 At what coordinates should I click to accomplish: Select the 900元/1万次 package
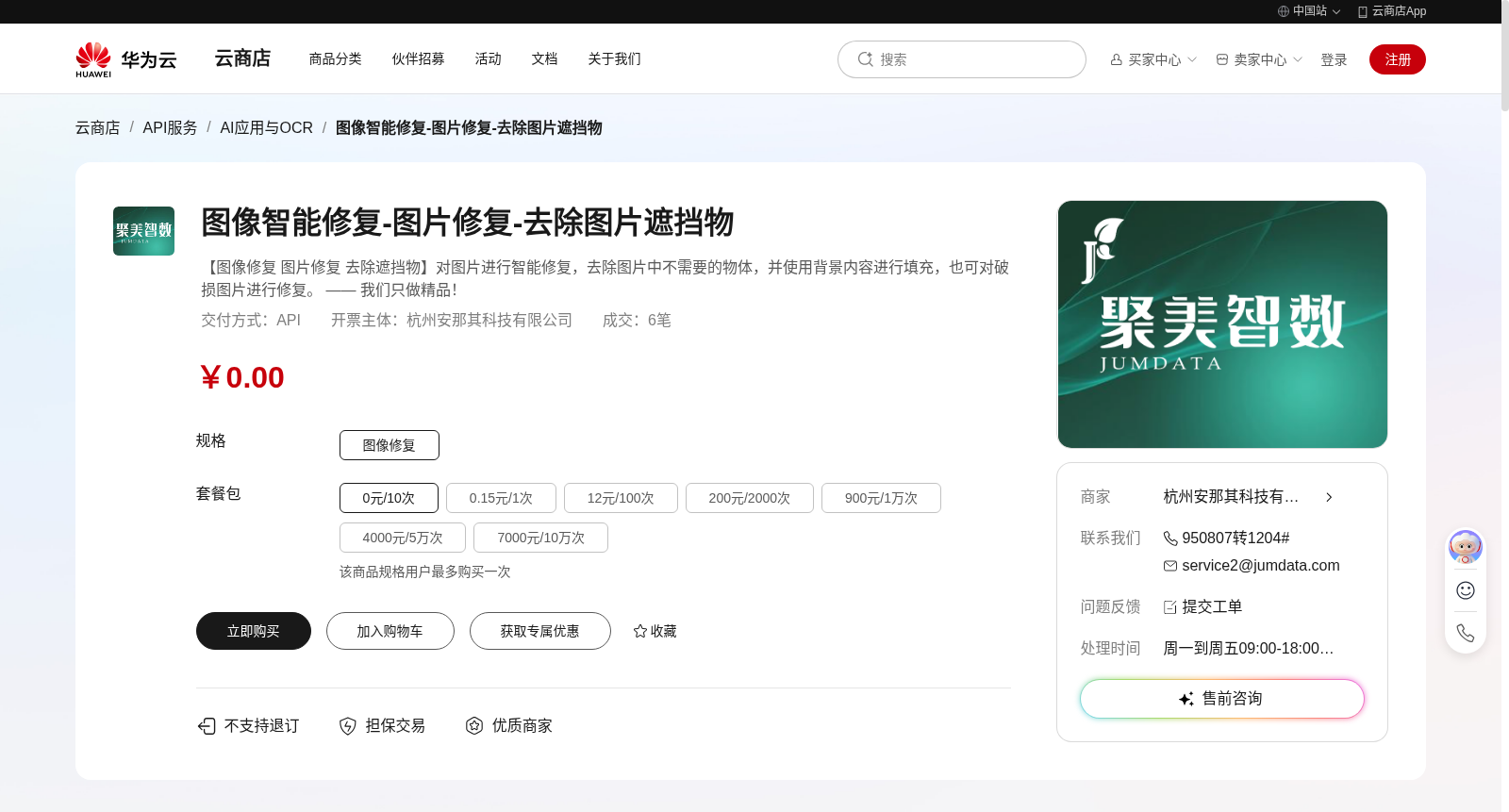coord(881,498)
